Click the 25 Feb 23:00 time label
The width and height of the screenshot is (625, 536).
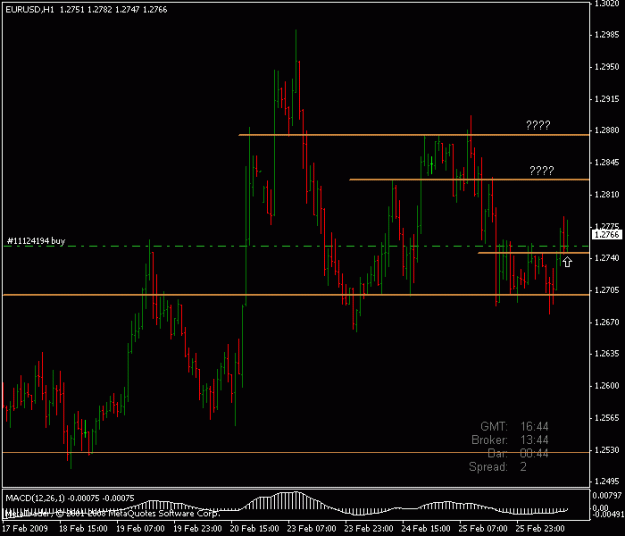click(540, 528)
